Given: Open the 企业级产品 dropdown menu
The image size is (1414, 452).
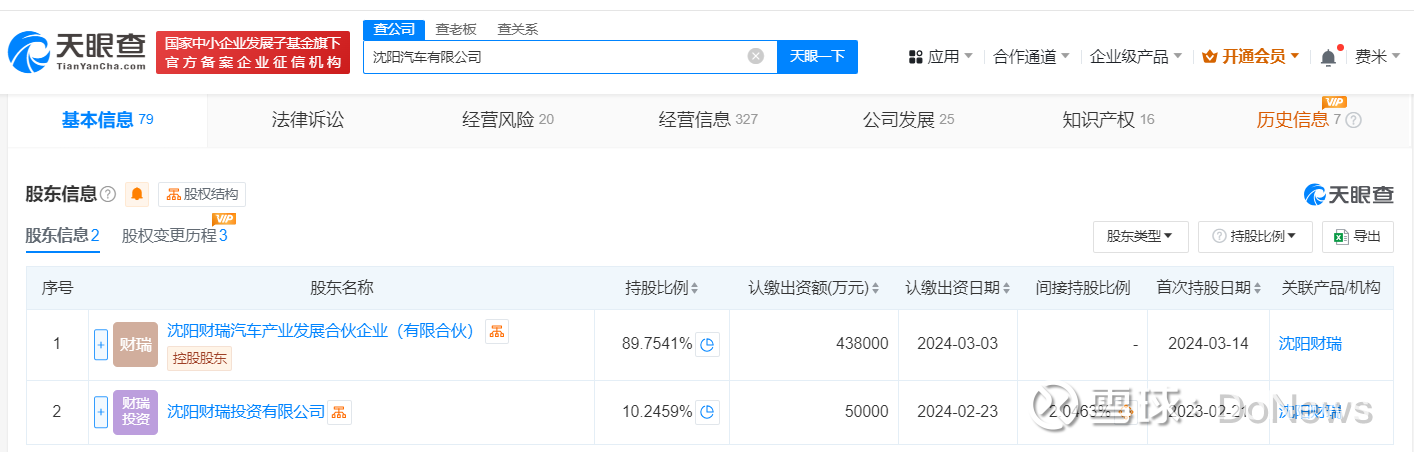Looking at the screenshot, I should click(x=1135, y=57).
